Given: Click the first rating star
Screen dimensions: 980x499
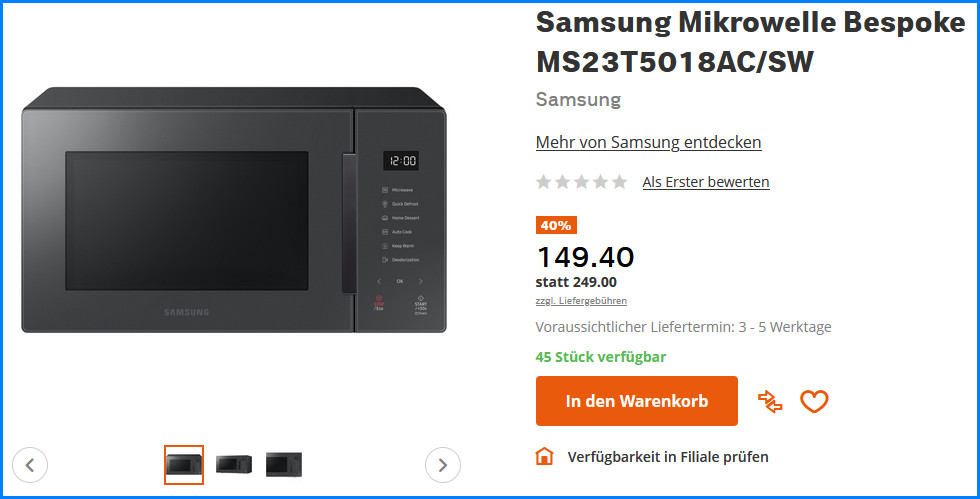Looking at the screenshot, I should coord(544,182).
